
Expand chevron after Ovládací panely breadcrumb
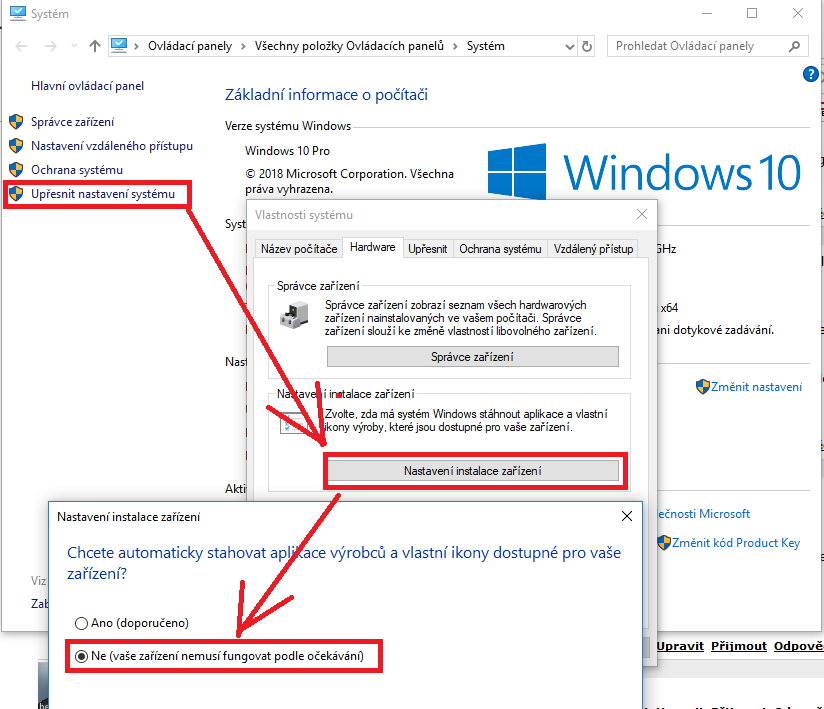pyautogui.click(x=243, y=47)
